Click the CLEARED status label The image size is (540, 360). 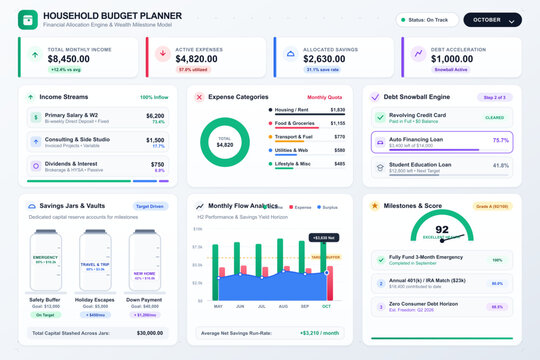495,118
